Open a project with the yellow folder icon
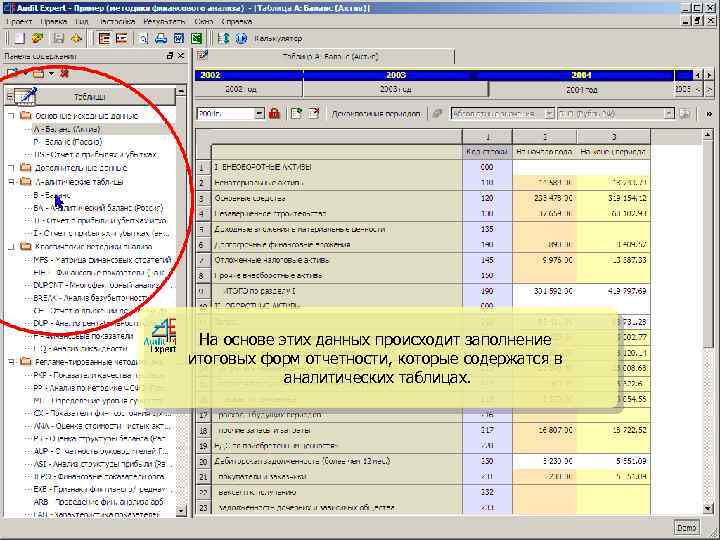Viewport: 720px width, 540px height. pos(38,39)
